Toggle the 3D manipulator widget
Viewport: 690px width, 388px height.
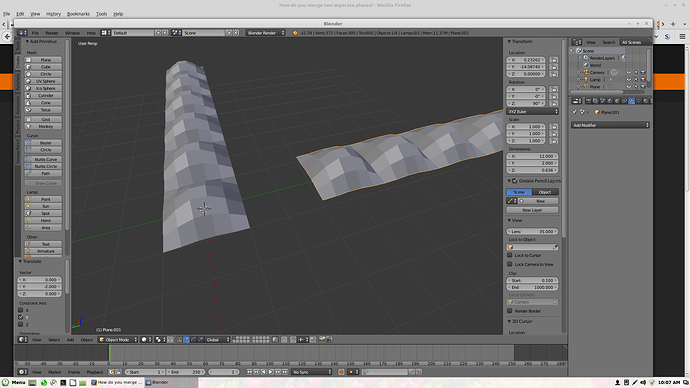click(179, 340)
